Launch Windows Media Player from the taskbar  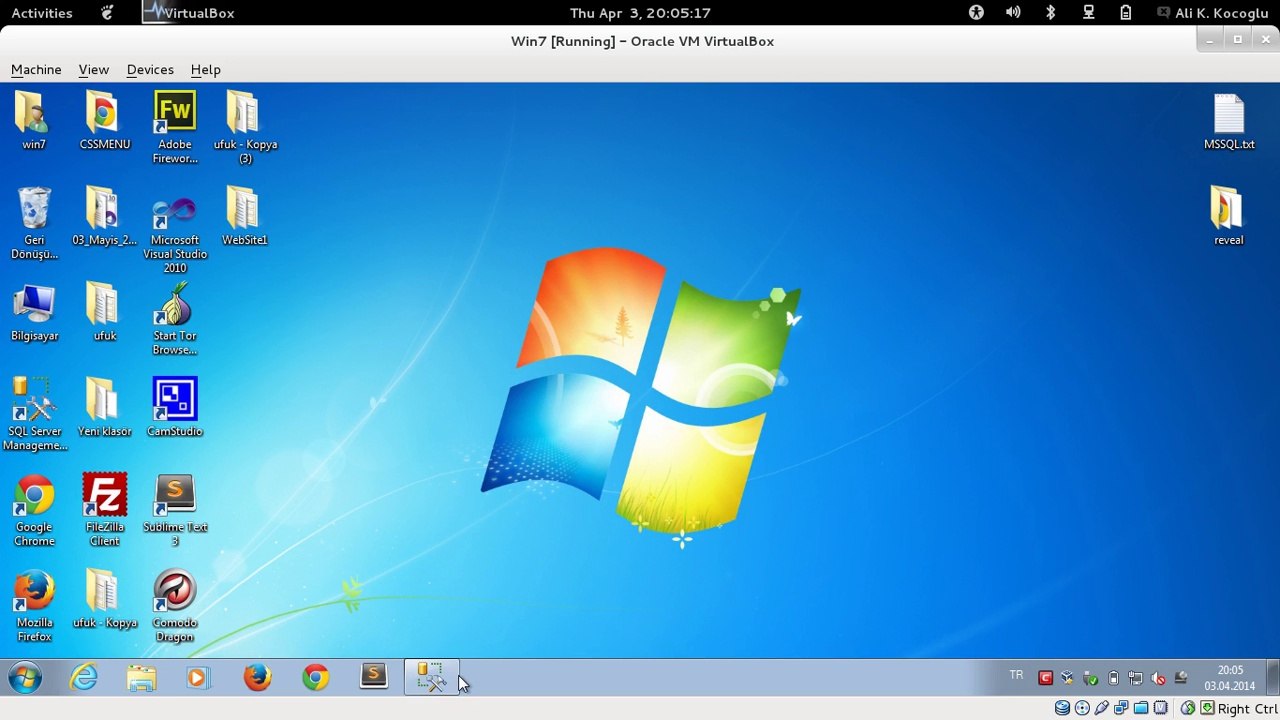pyautogui.click(x=199, y=678)
